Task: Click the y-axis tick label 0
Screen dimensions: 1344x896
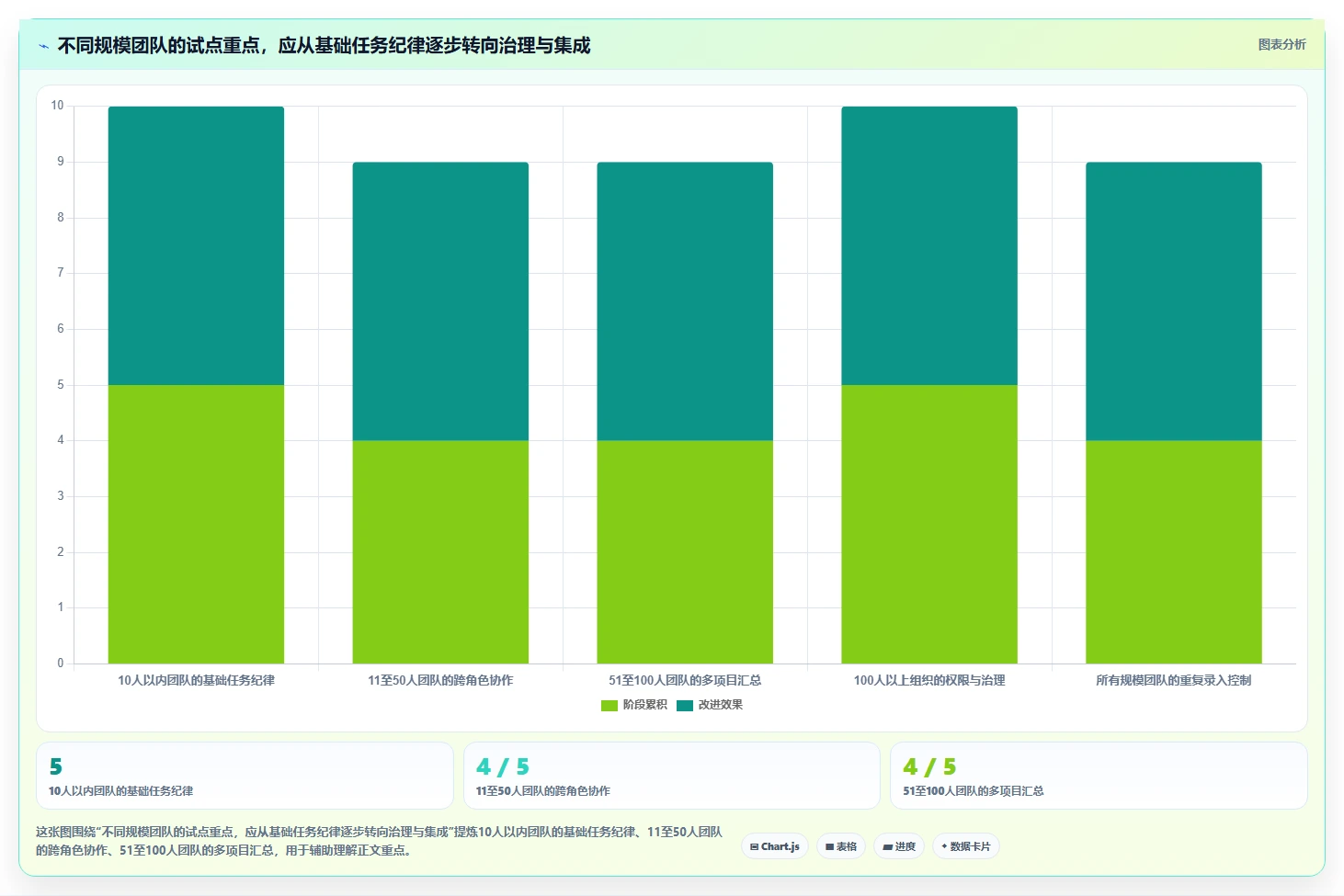Action: coord(61,663)
